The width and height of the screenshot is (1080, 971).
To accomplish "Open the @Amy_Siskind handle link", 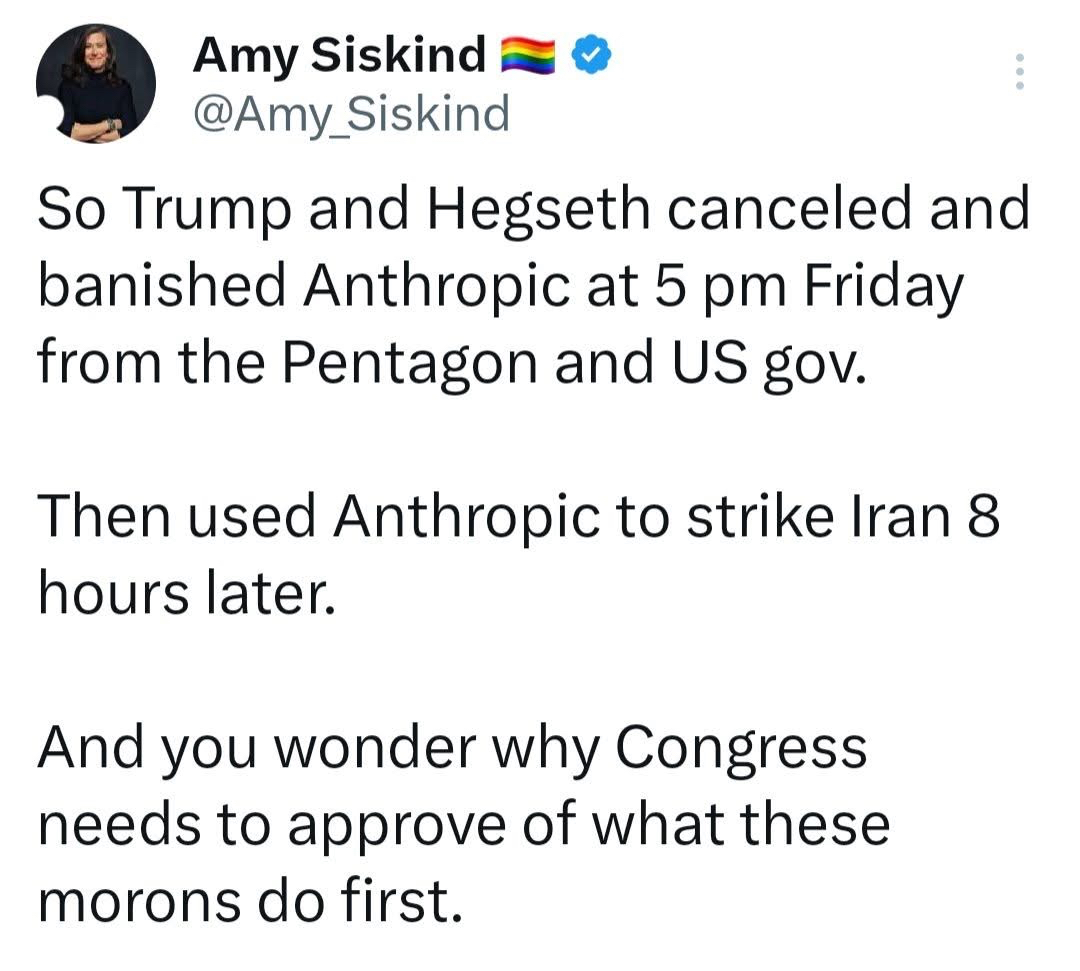I will (351, 114).
